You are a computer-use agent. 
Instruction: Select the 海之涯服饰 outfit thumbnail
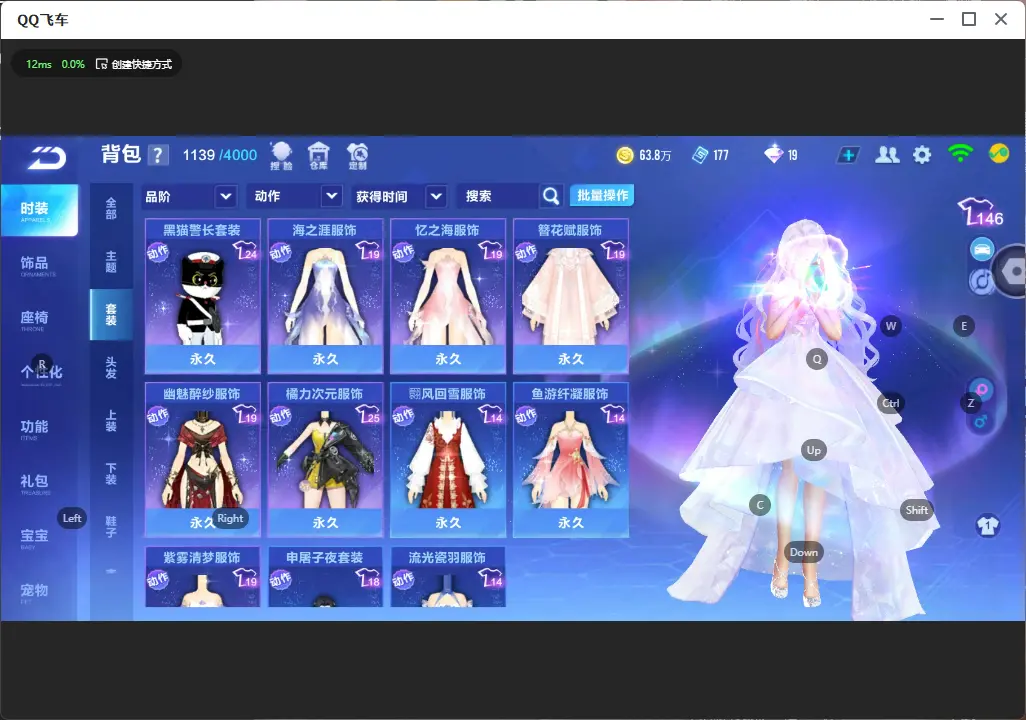point(325,296)
